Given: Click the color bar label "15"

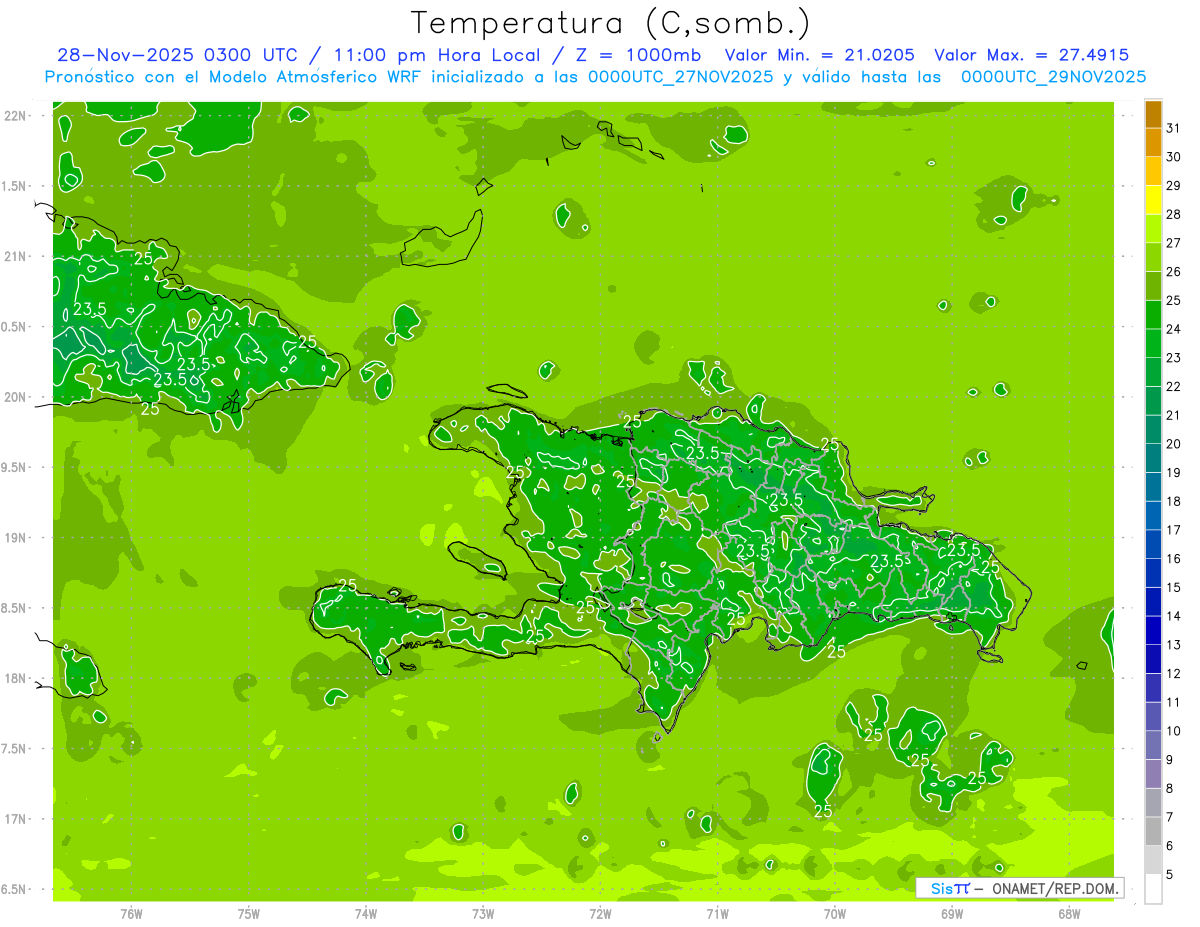Looking at the screenshot, I should tap(1173, 587).
